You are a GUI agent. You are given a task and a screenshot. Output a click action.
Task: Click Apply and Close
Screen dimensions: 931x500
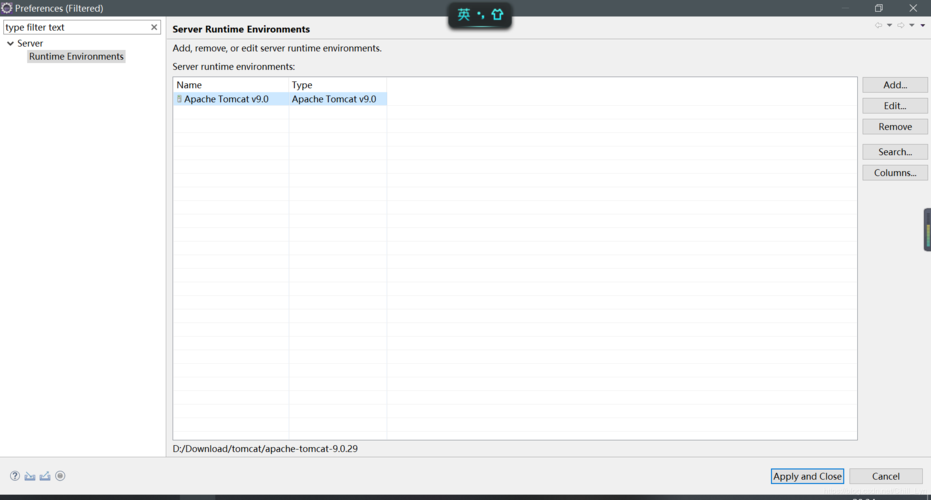click(x=807, y=476)
